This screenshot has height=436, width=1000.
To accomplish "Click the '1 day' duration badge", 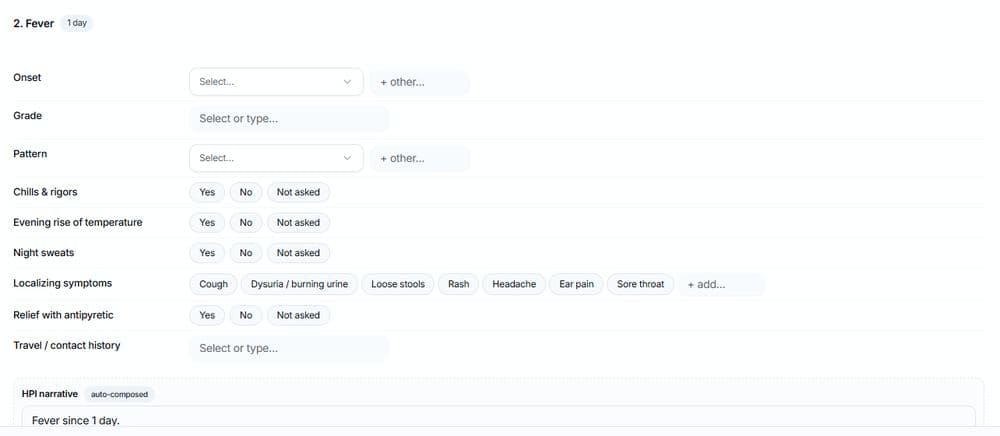I will coord(77,24).
